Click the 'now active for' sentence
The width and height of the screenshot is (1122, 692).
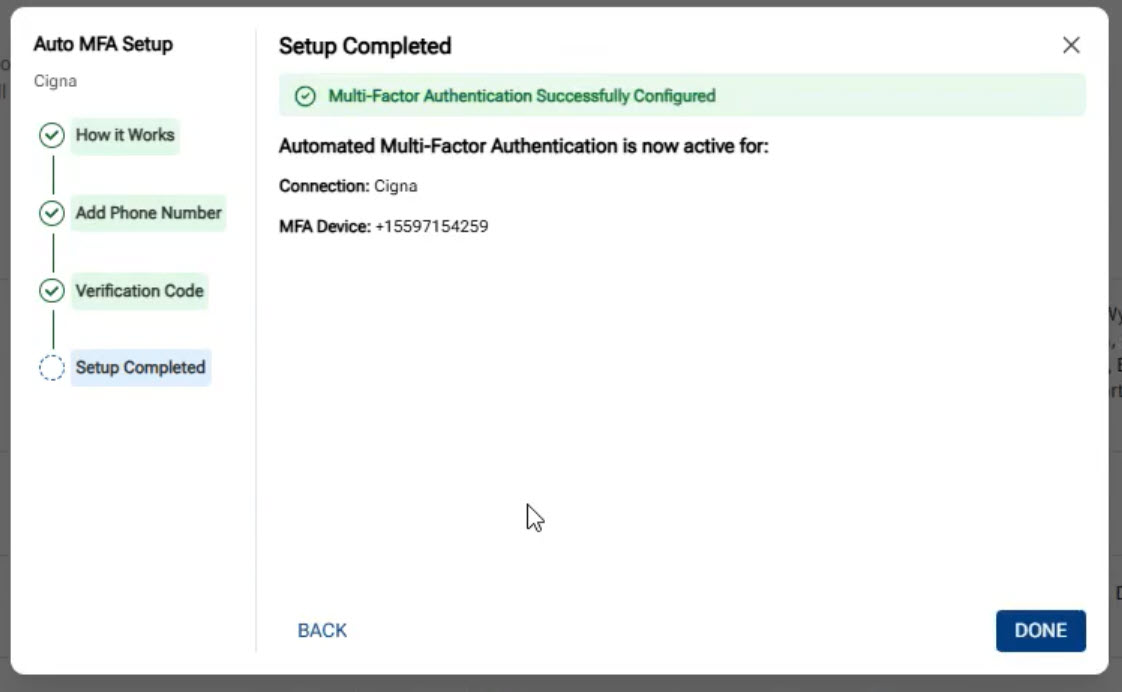coord(523,147)
